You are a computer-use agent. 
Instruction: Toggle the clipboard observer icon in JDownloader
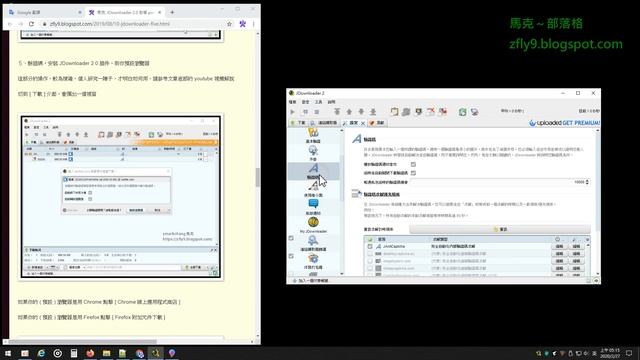(394, 111)
